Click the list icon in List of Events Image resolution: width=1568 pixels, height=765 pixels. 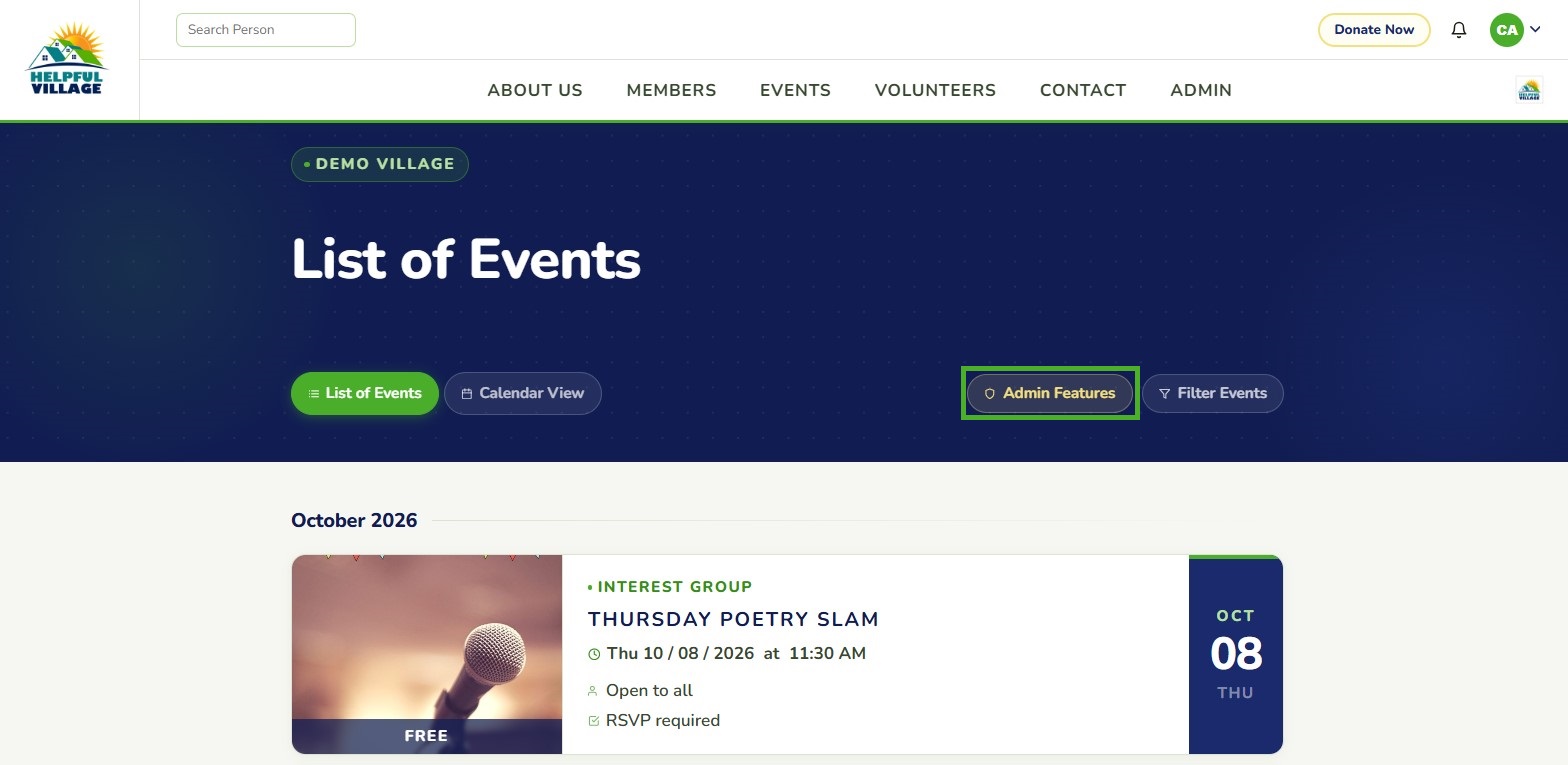pos(314,394)
